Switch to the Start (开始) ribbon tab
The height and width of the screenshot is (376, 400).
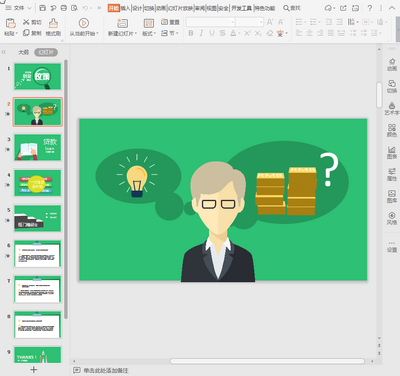pos(113,8)
